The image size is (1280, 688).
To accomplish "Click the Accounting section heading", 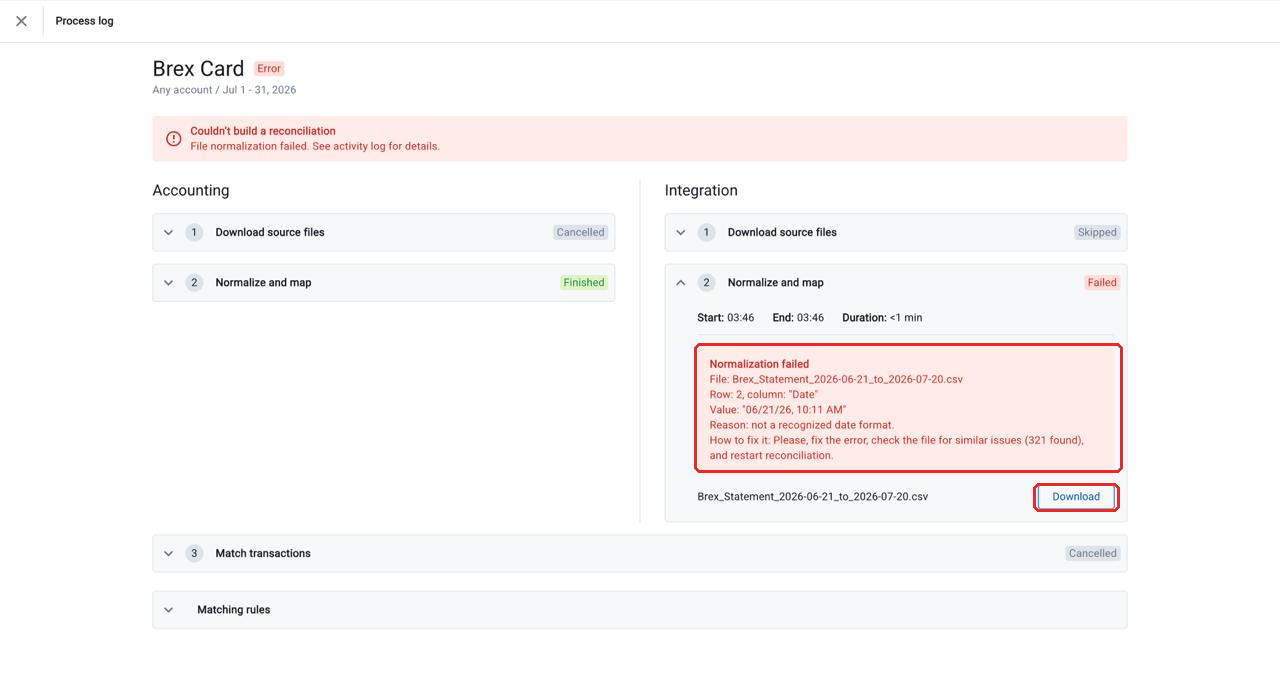I will pyautogui.click(x=191, y=190).
